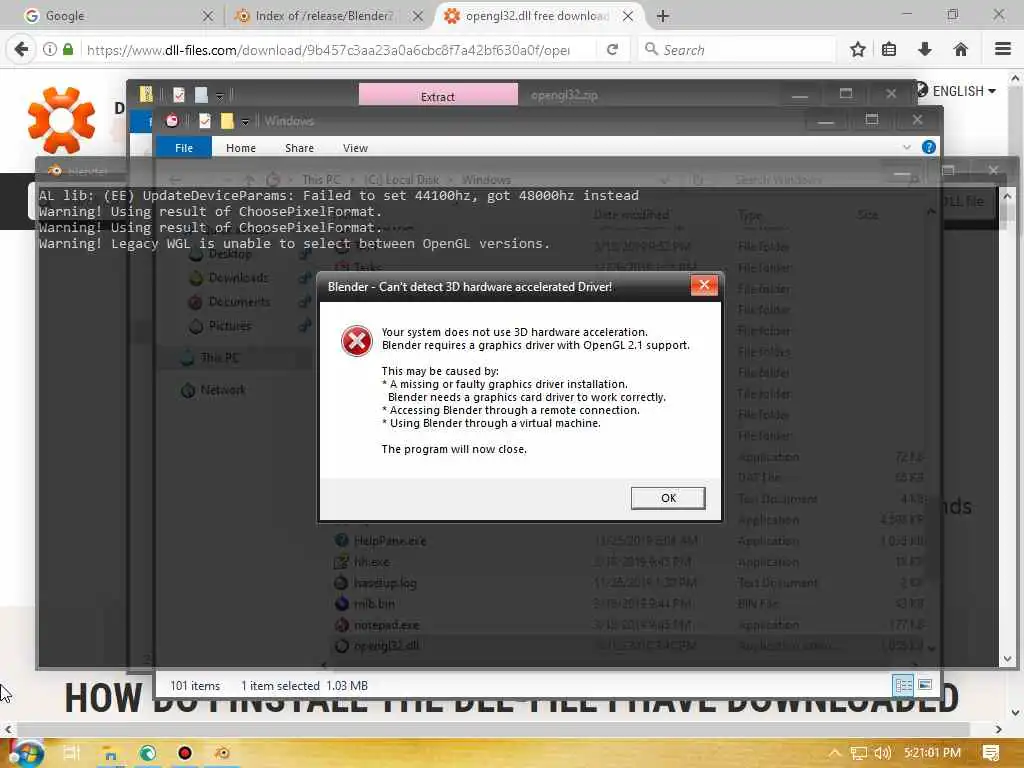Sort by the Date modified column header
This screenshot has width=1024, height=768.
pyautogui.click(x=631, y=214)
